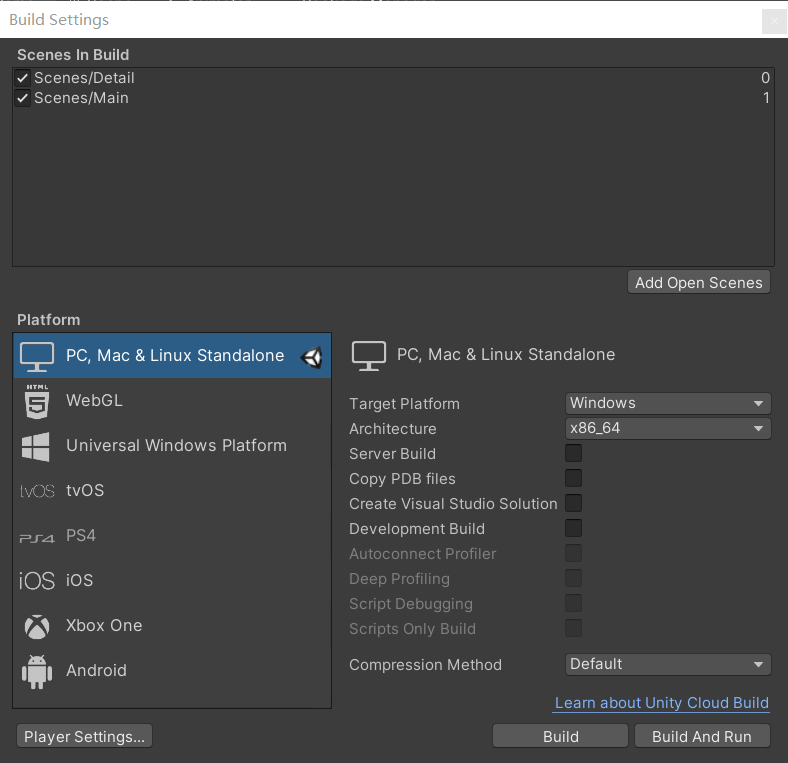Select WebGL platform
The width and height of the screenshot is (788, 763).
(x=172, y=401)
